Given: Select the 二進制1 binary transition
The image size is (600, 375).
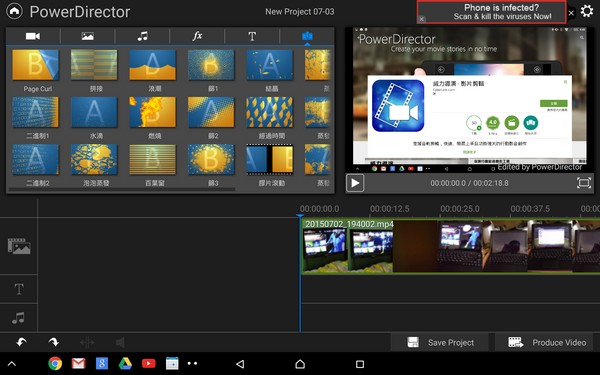Looking at the screenshot, I should (x=36, y=112).
